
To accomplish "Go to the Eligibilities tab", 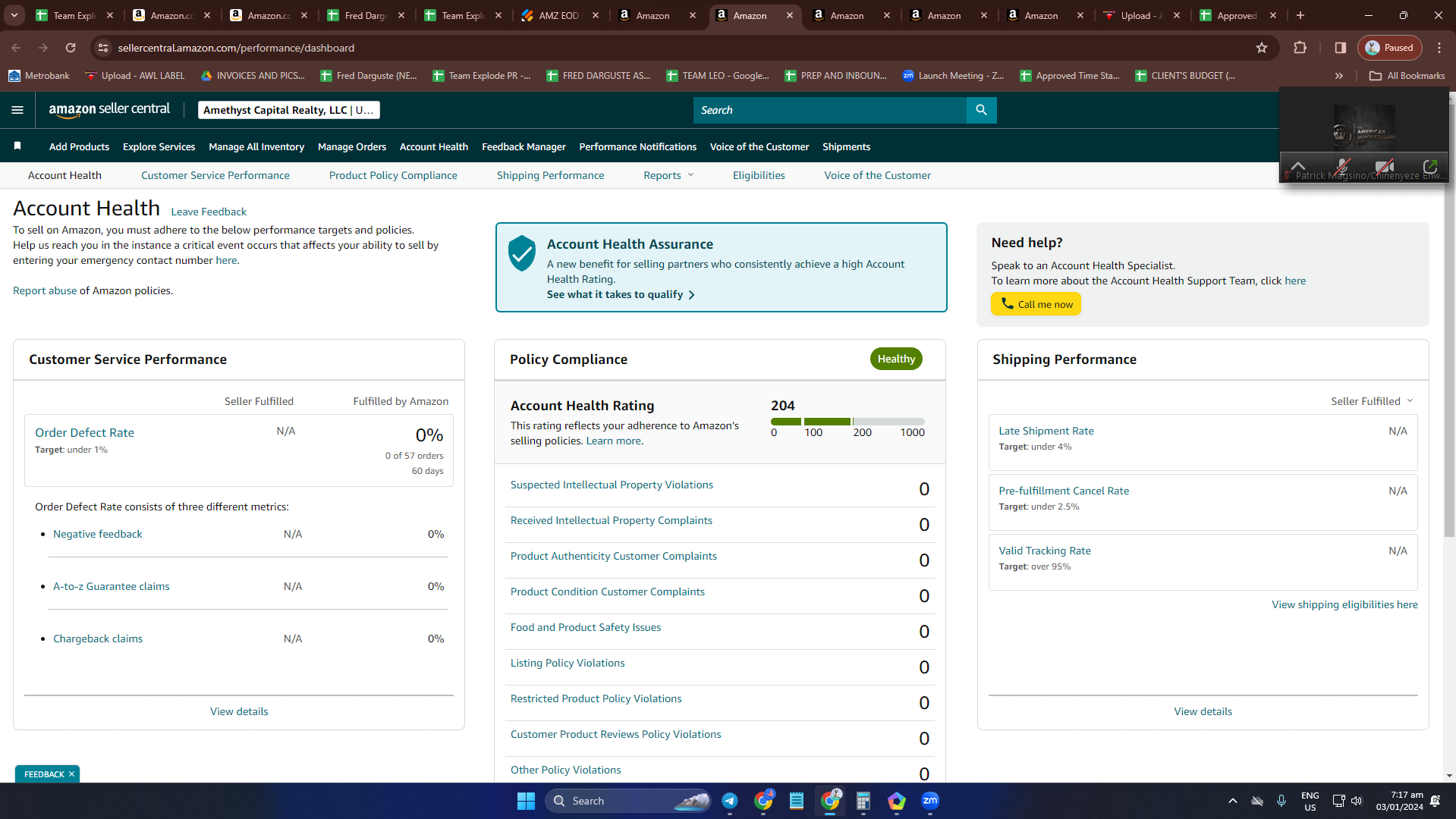I will coord(759,175).
